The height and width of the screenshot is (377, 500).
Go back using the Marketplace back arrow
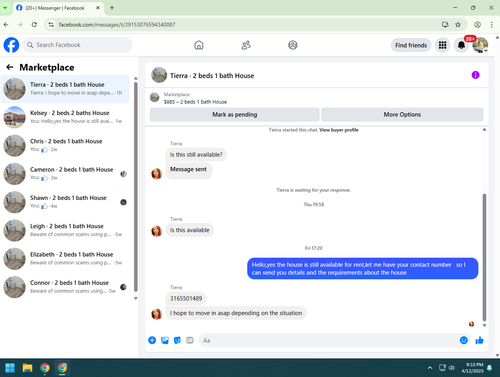point(10,67)
